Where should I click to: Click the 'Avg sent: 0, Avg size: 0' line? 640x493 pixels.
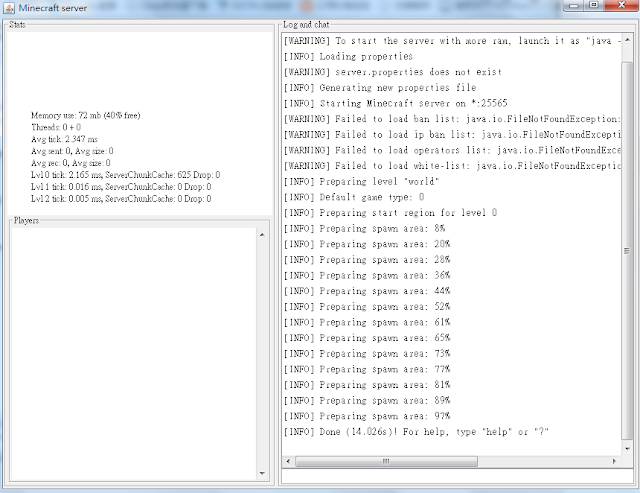[72, 151]
